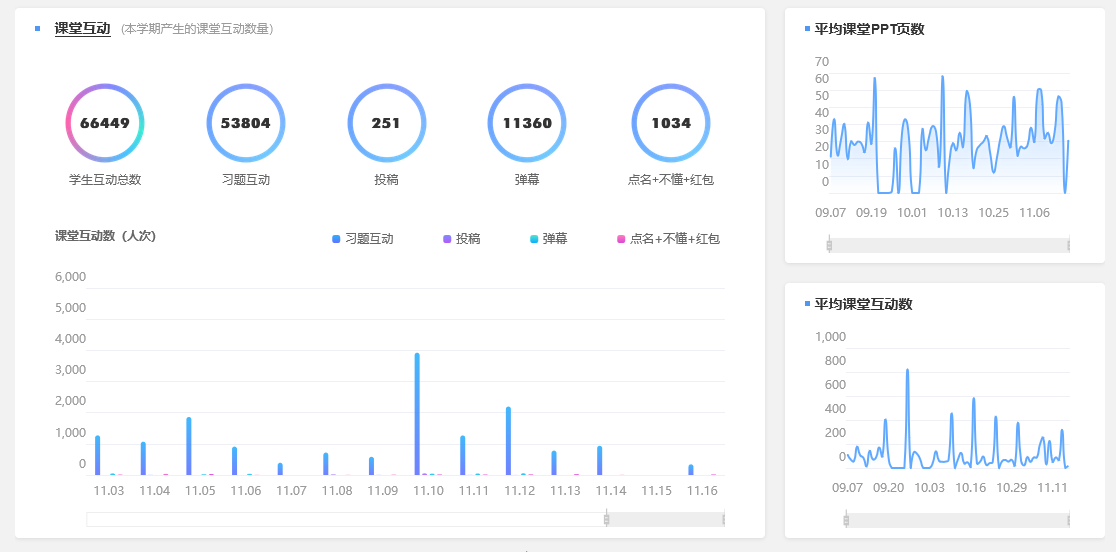
Task: Select the 投稿 ring showing 251
Action: coord(386,123)
